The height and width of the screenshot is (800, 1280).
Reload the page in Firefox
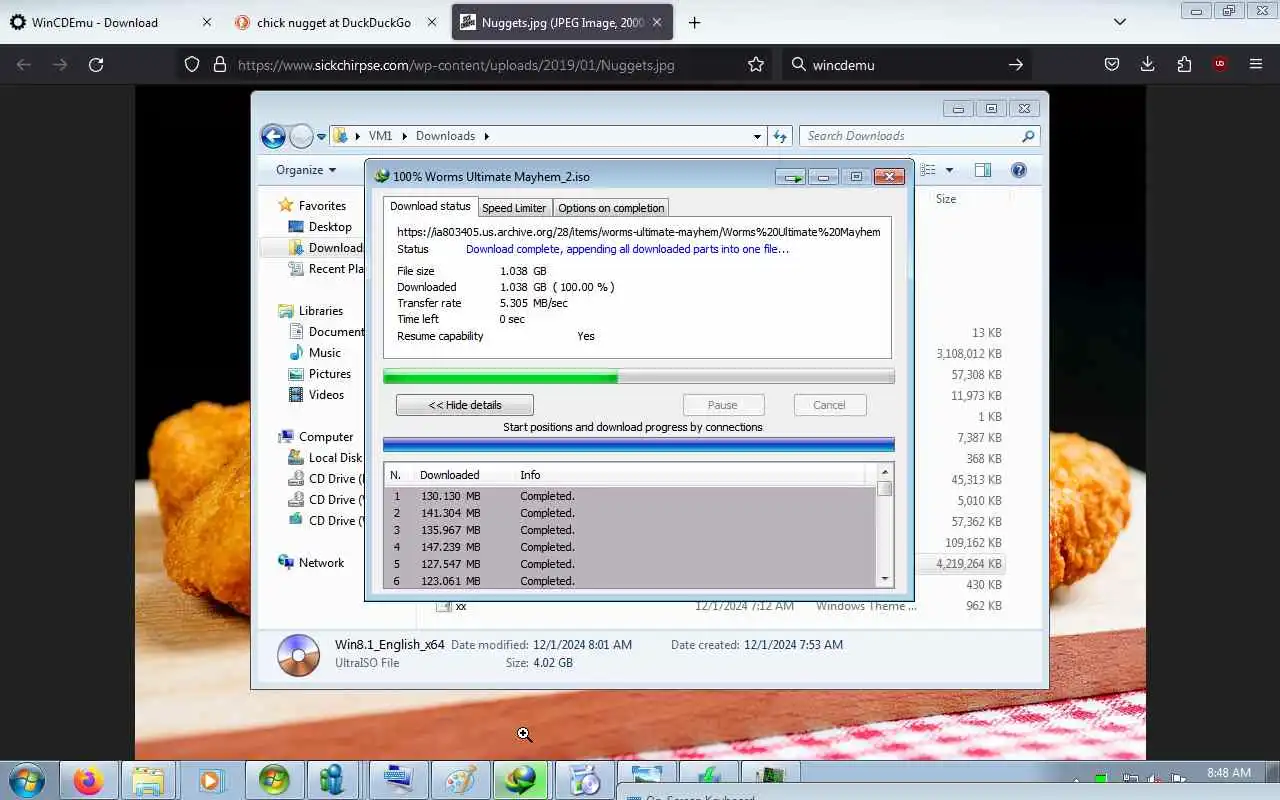96,65
